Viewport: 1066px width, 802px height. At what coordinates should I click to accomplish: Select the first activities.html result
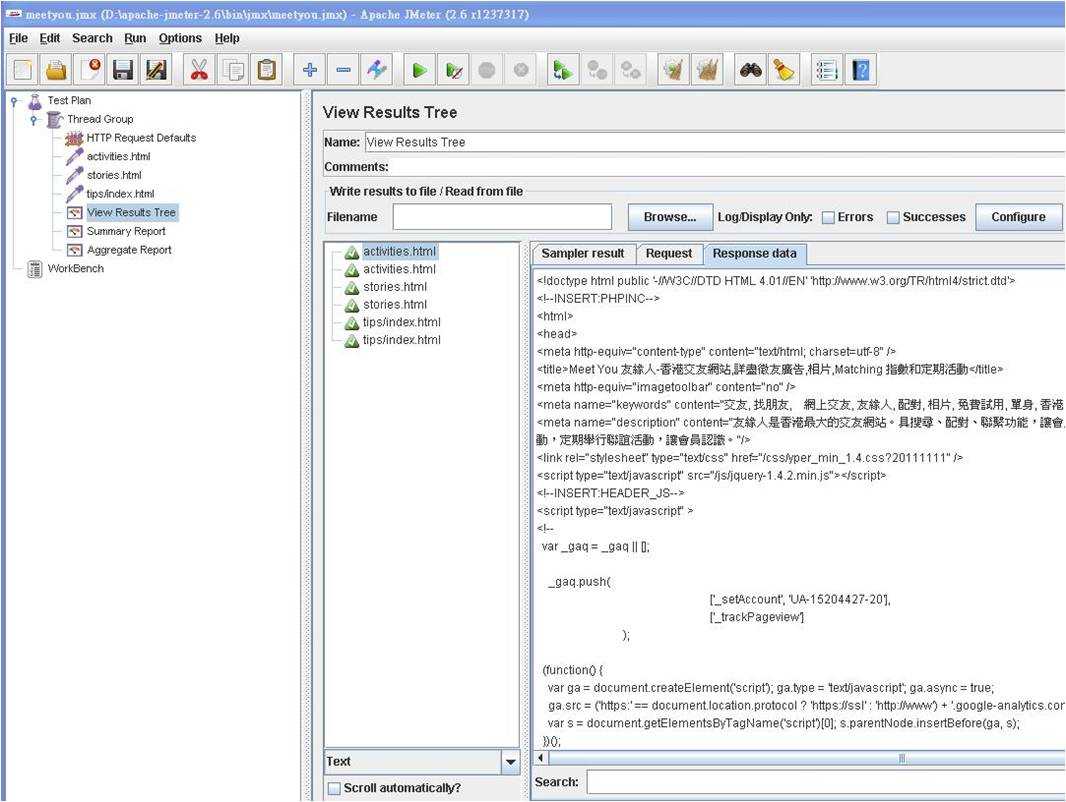click(400, 251)
